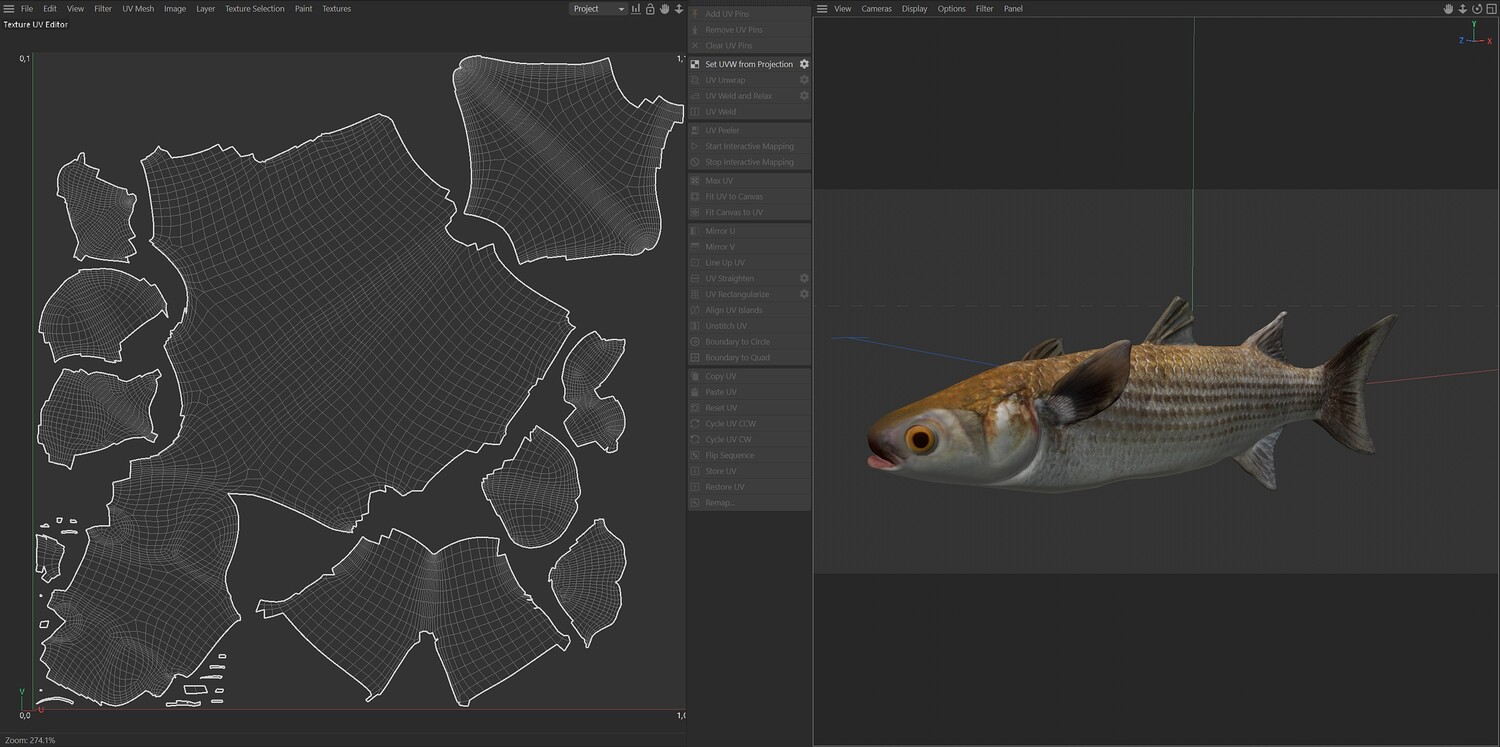Click the histogram icon beside Project dropdown
1500x747 pixels.
coord(636,9)
